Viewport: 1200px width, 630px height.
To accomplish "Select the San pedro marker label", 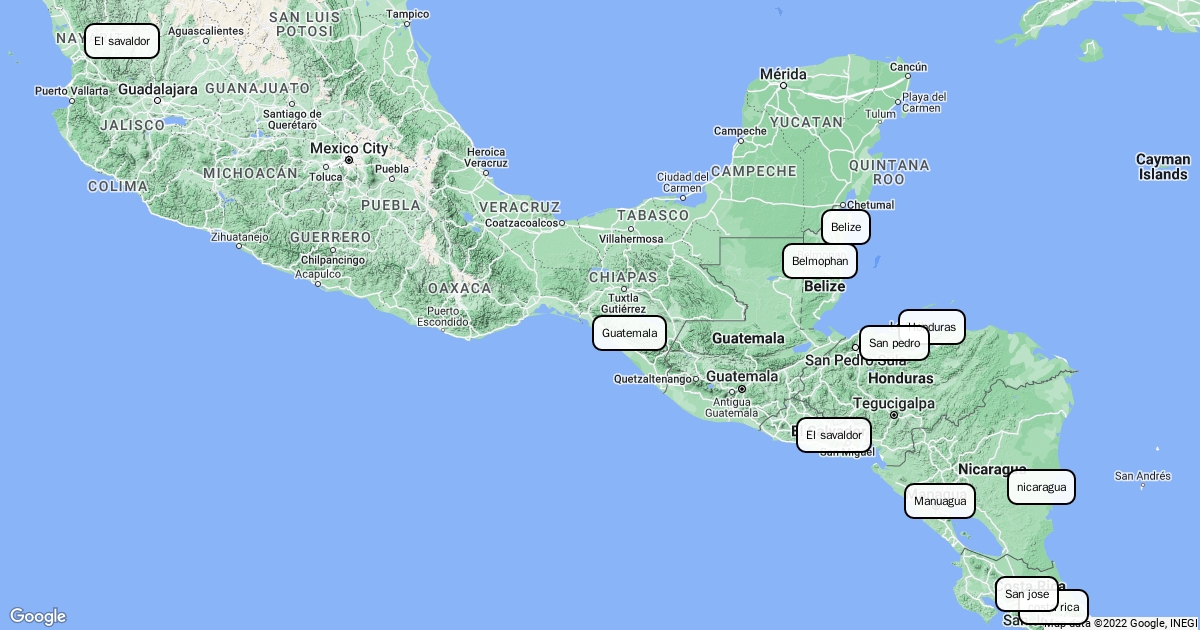I will point(893,343).
